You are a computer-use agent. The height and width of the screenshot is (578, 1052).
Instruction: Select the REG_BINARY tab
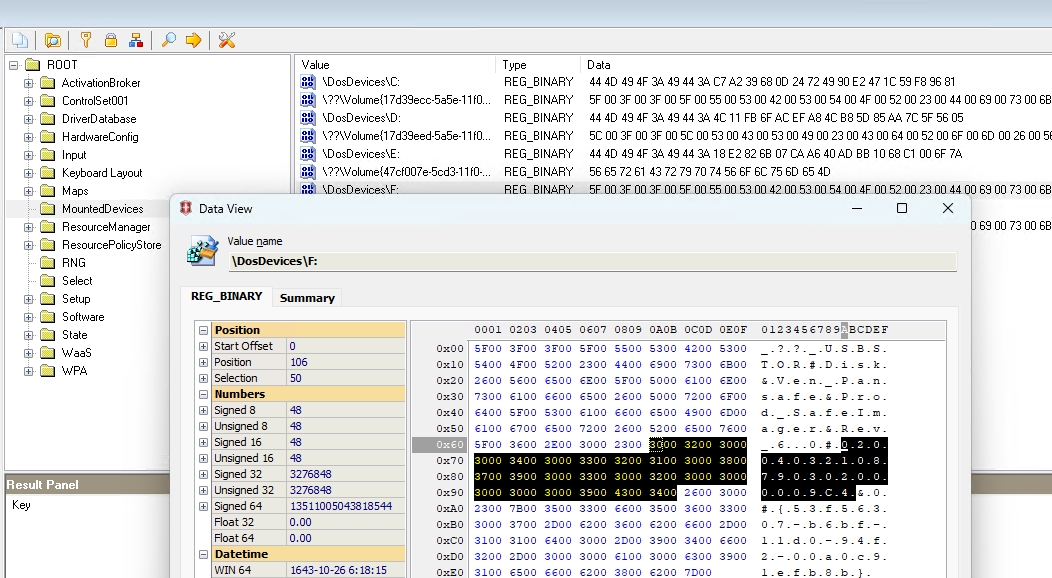(x=227, y=297)
